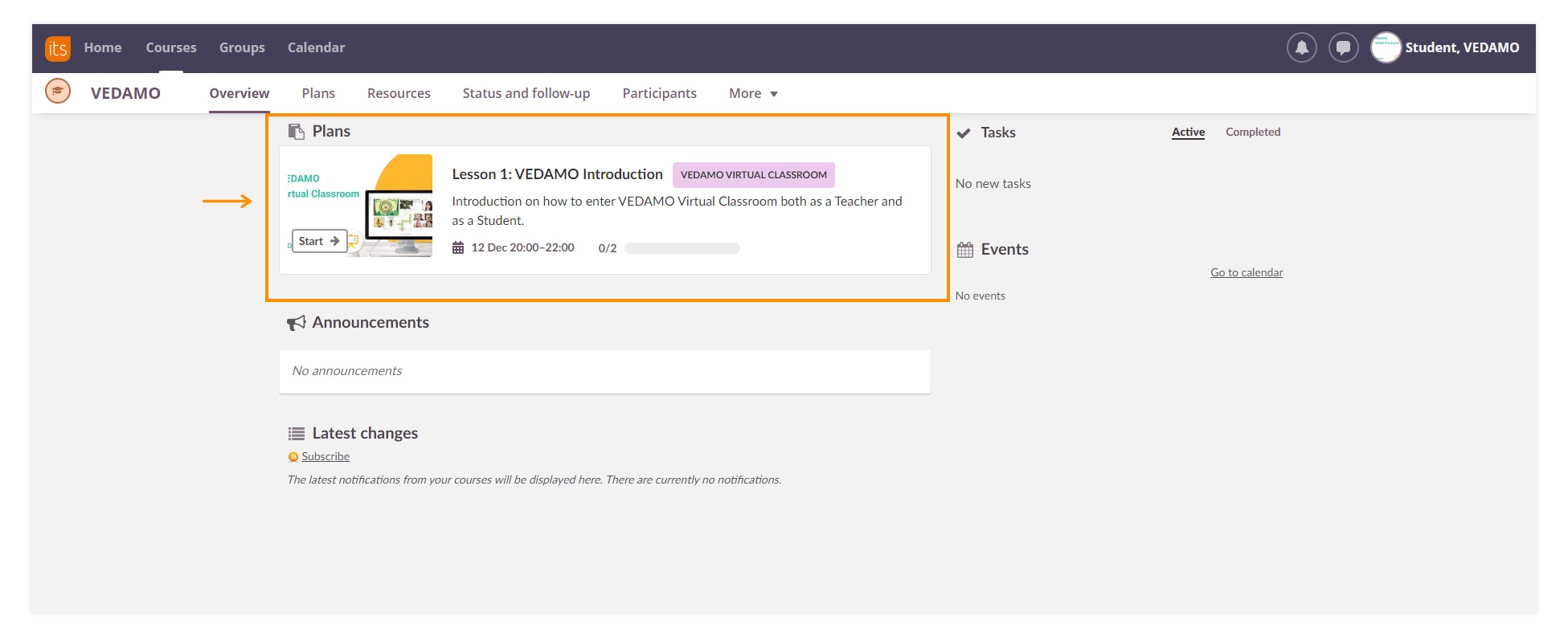Click the orange itslearning logo icon

tap(58, 48)
